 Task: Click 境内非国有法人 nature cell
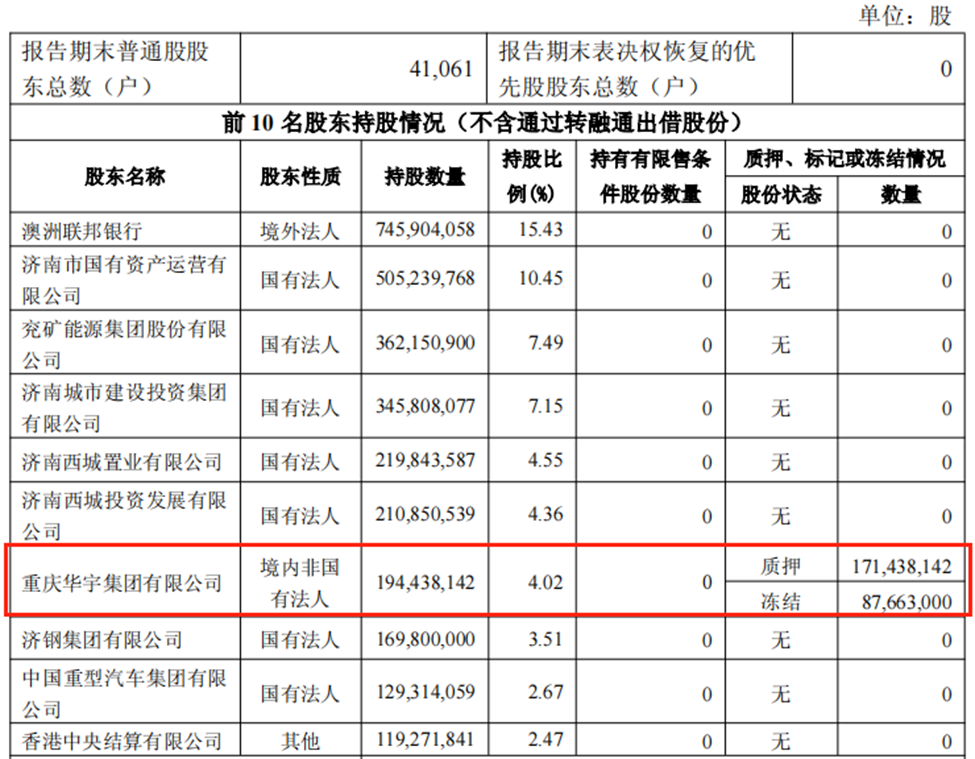click(x=300, y=582)
